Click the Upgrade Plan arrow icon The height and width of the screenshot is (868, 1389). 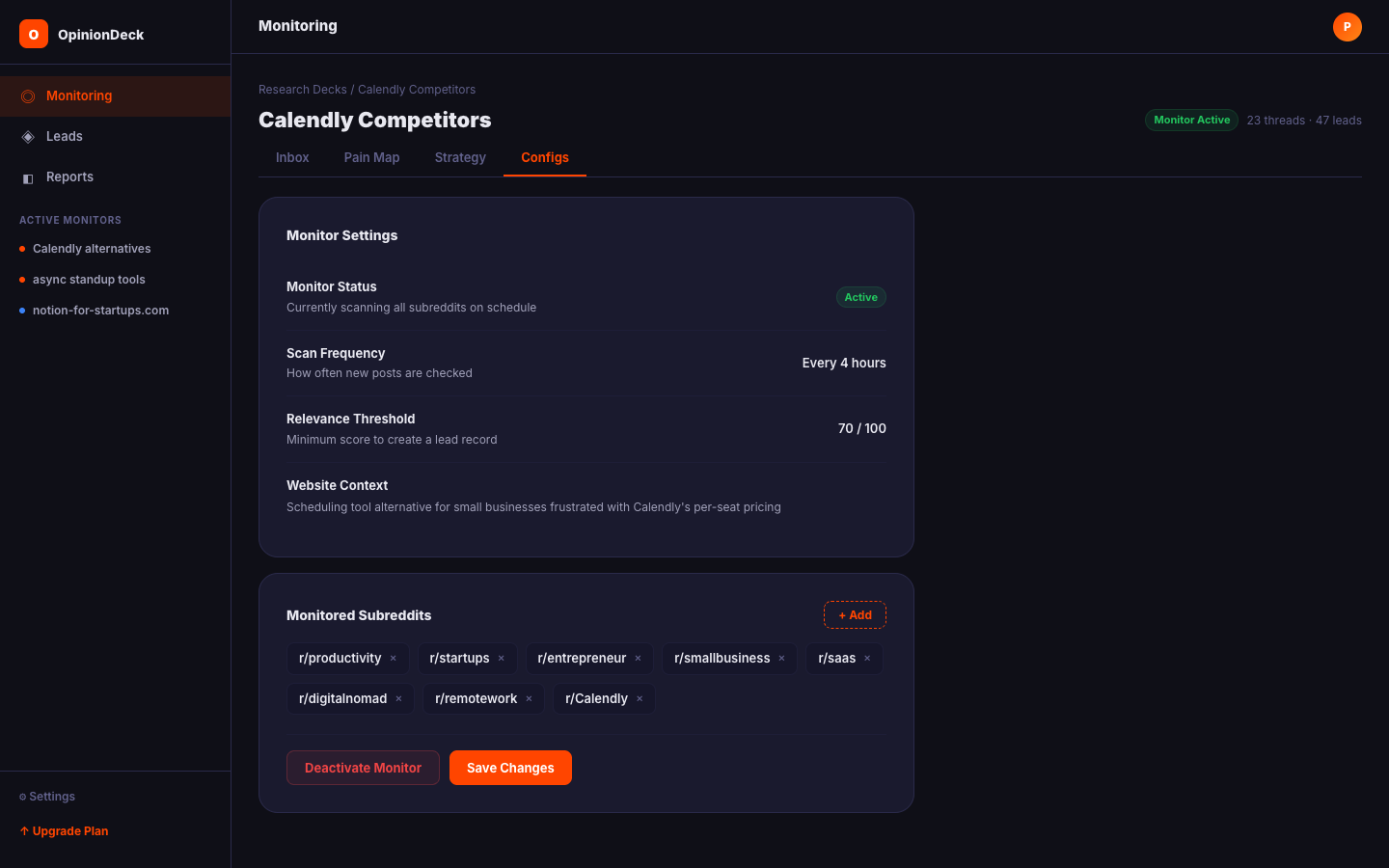[x=23, y=830]
